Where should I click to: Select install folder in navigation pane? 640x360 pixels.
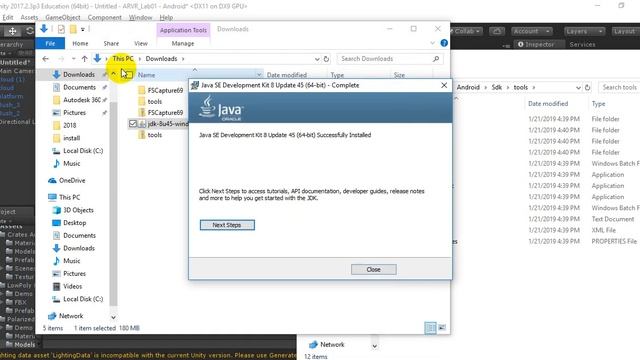tap(71, 138)
